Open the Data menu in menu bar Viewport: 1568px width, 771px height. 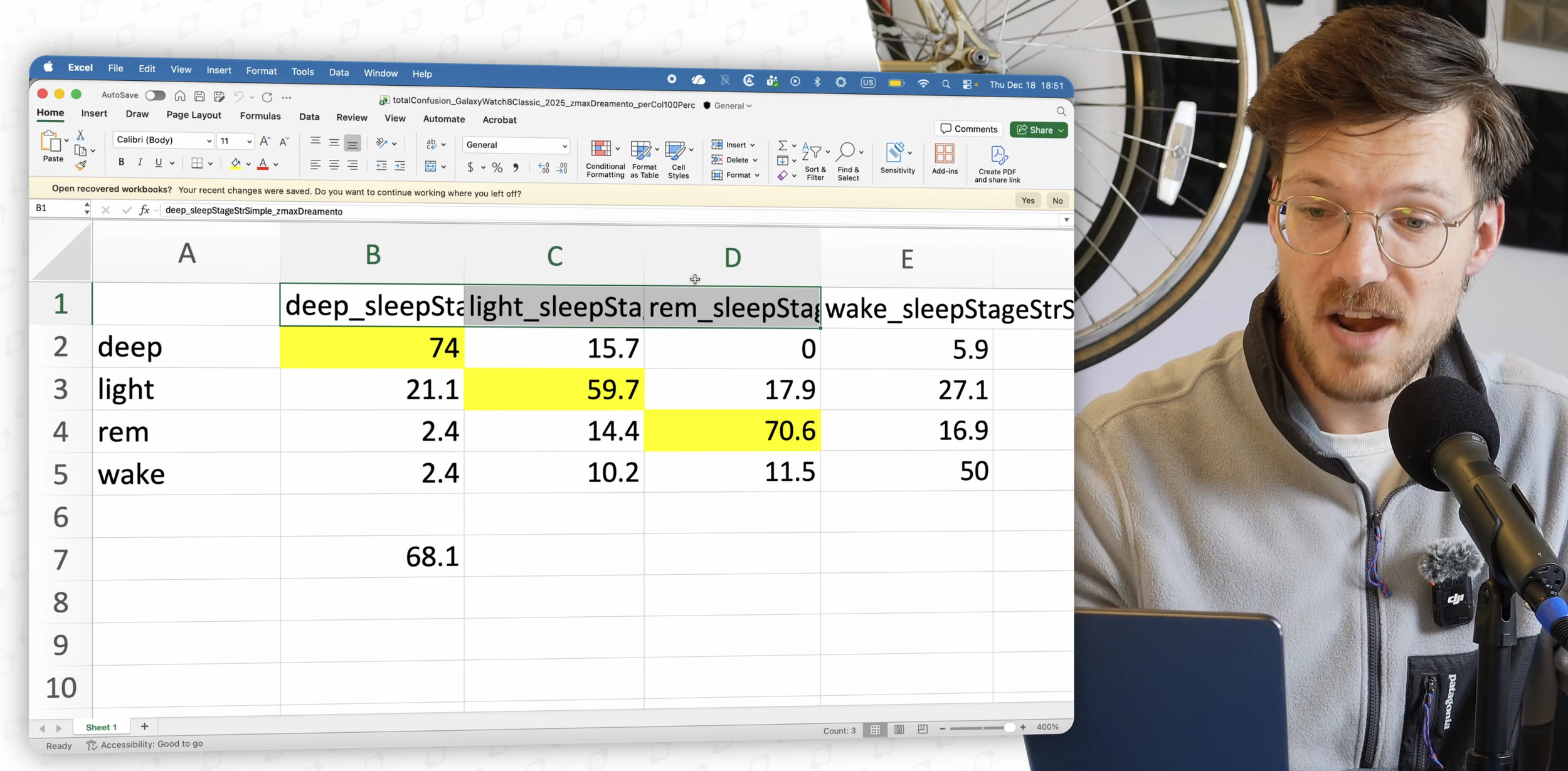(339, 72)
